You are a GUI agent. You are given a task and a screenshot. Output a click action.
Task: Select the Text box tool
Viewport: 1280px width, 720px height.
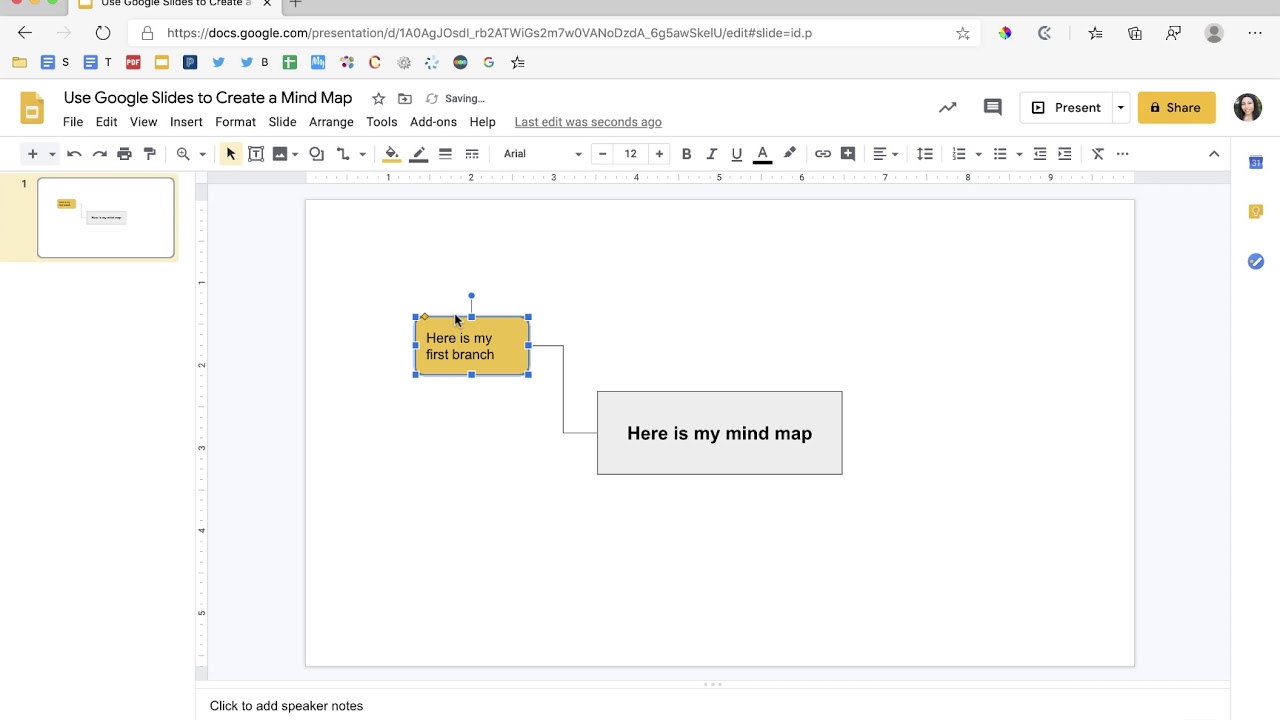click(256, 154)
